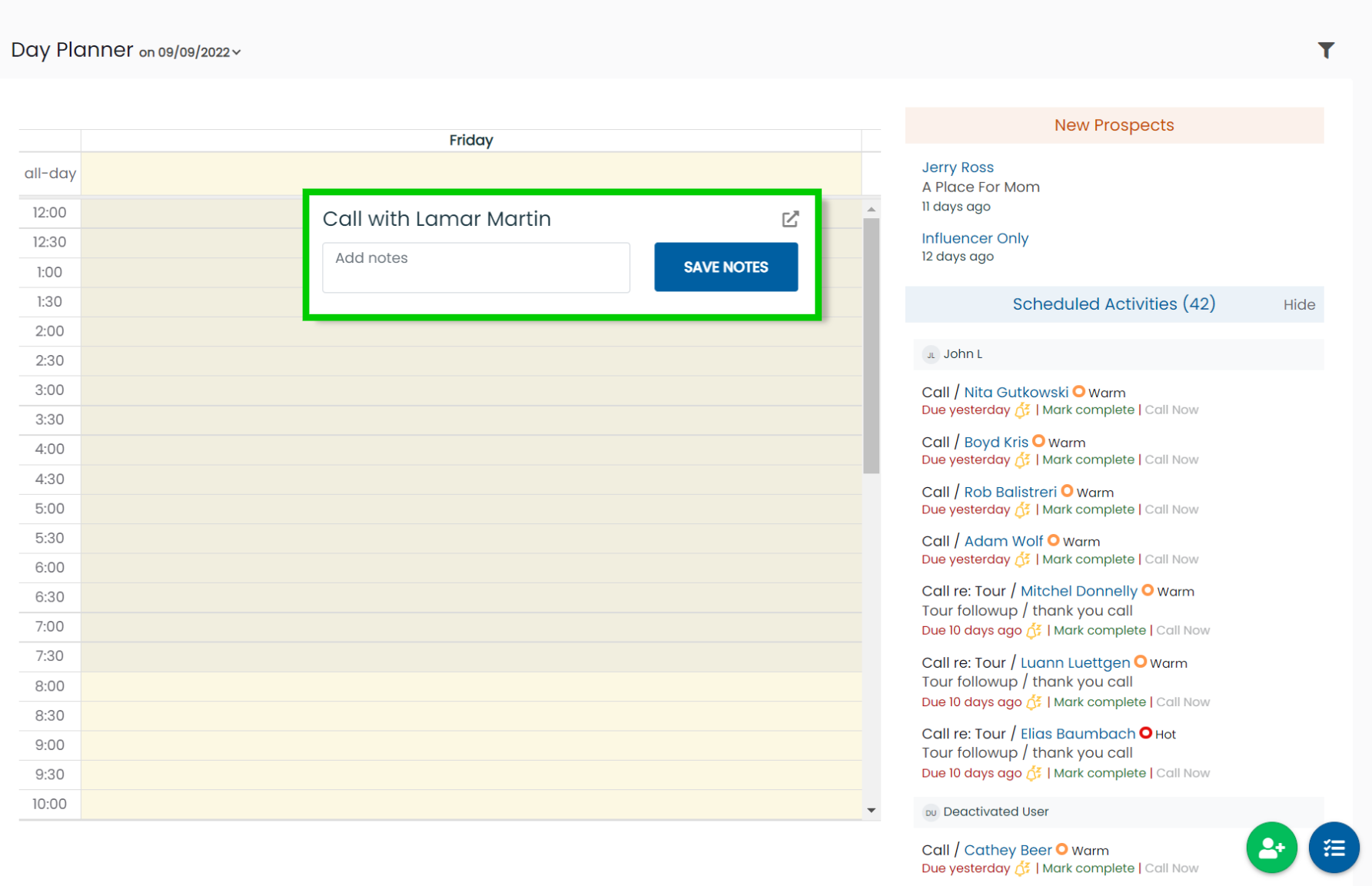Click the Add notes text field
The width and height of the screenshot is (1372, 886).
(x=476, y=267)
